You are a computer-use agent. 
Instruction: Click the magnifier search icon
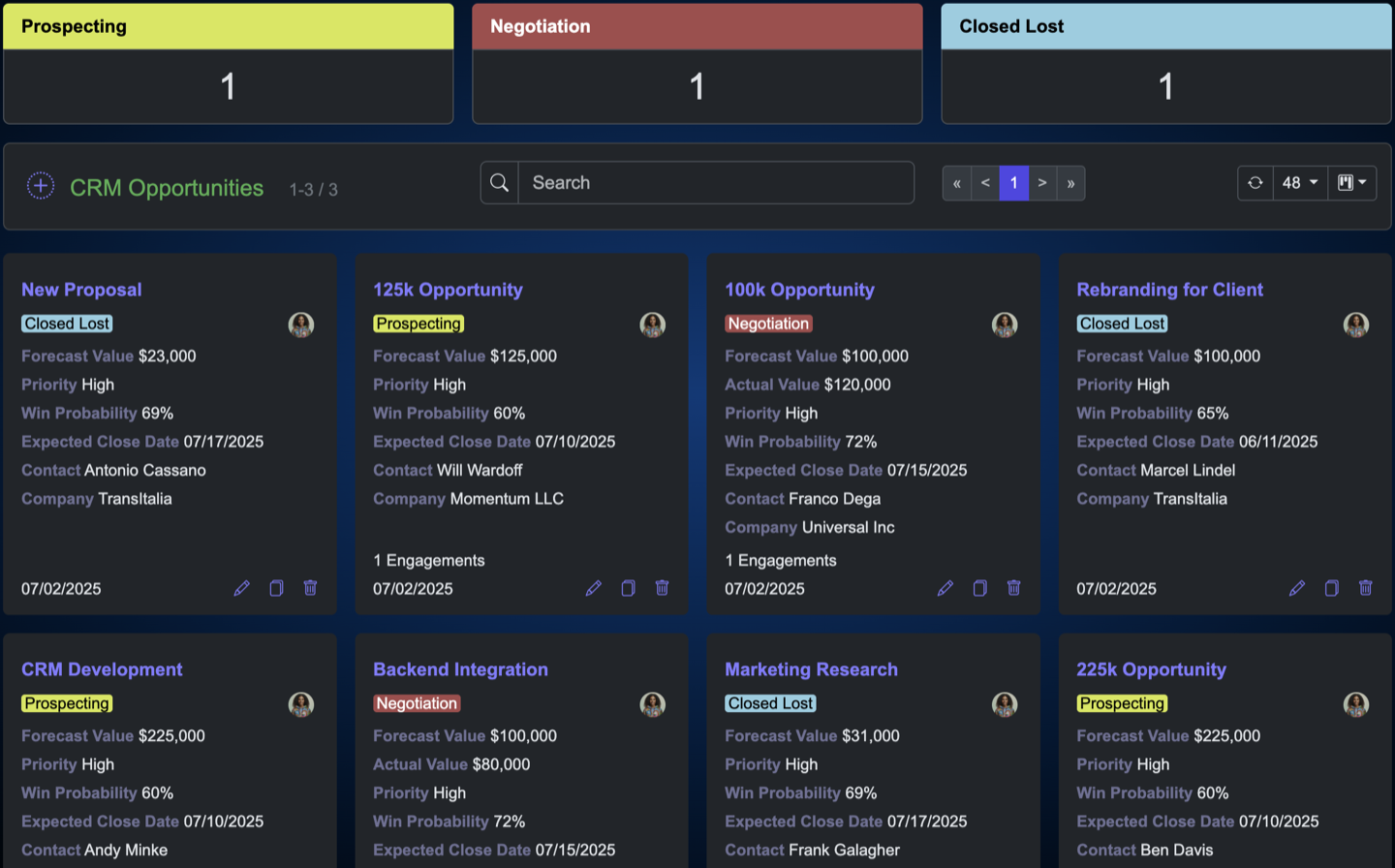(x=500, y=183)
